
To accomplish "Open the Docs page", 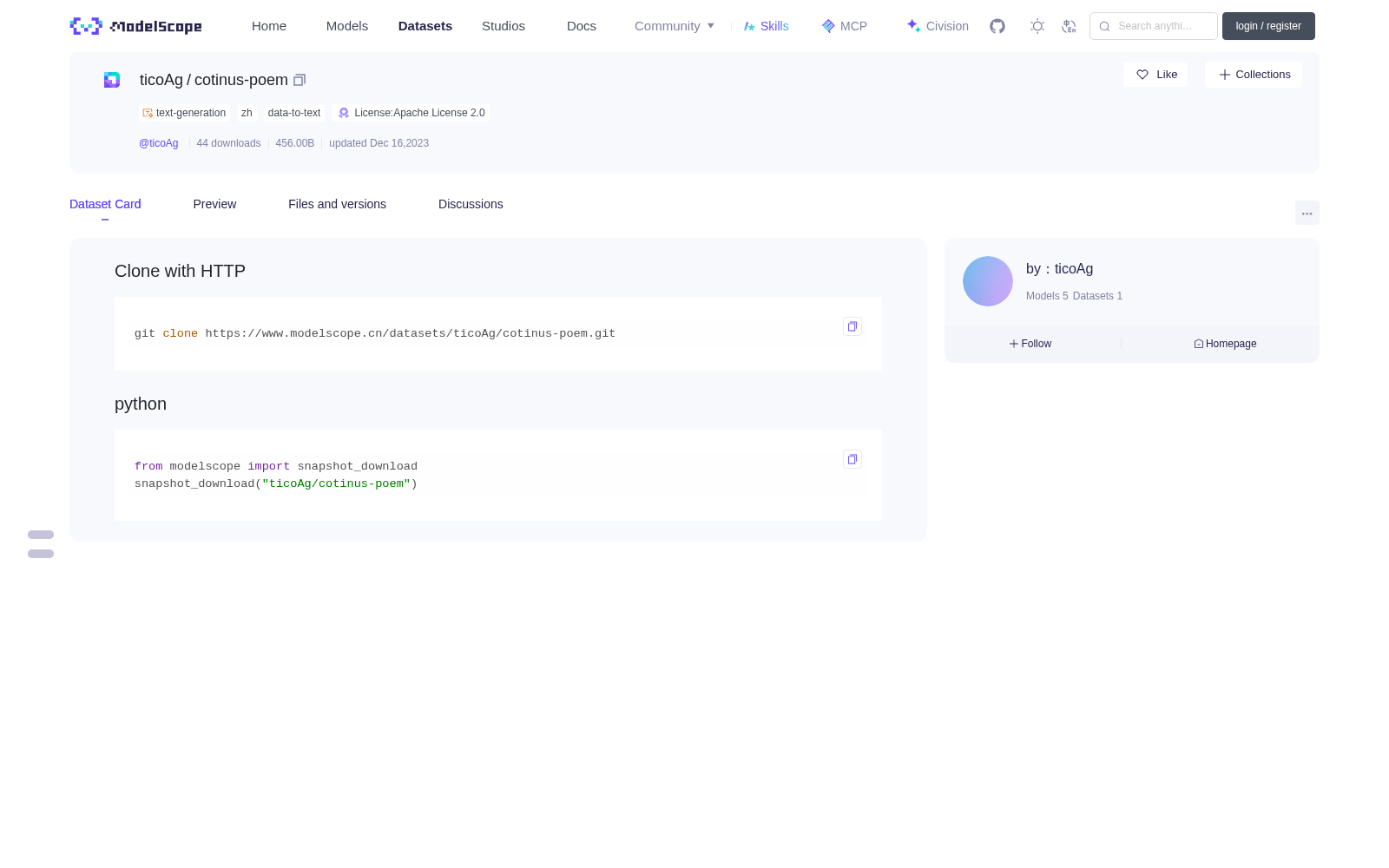I will 582,26.
